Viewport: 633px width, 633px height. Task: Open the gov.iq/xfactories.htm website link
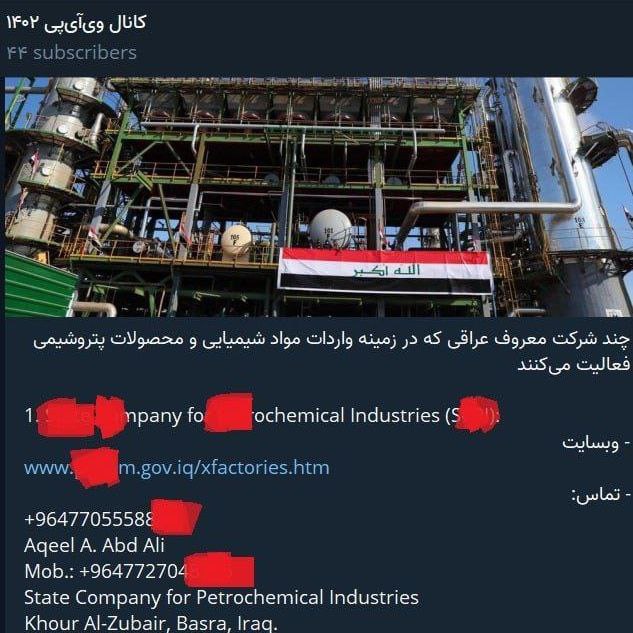click(x=177, y=468)
